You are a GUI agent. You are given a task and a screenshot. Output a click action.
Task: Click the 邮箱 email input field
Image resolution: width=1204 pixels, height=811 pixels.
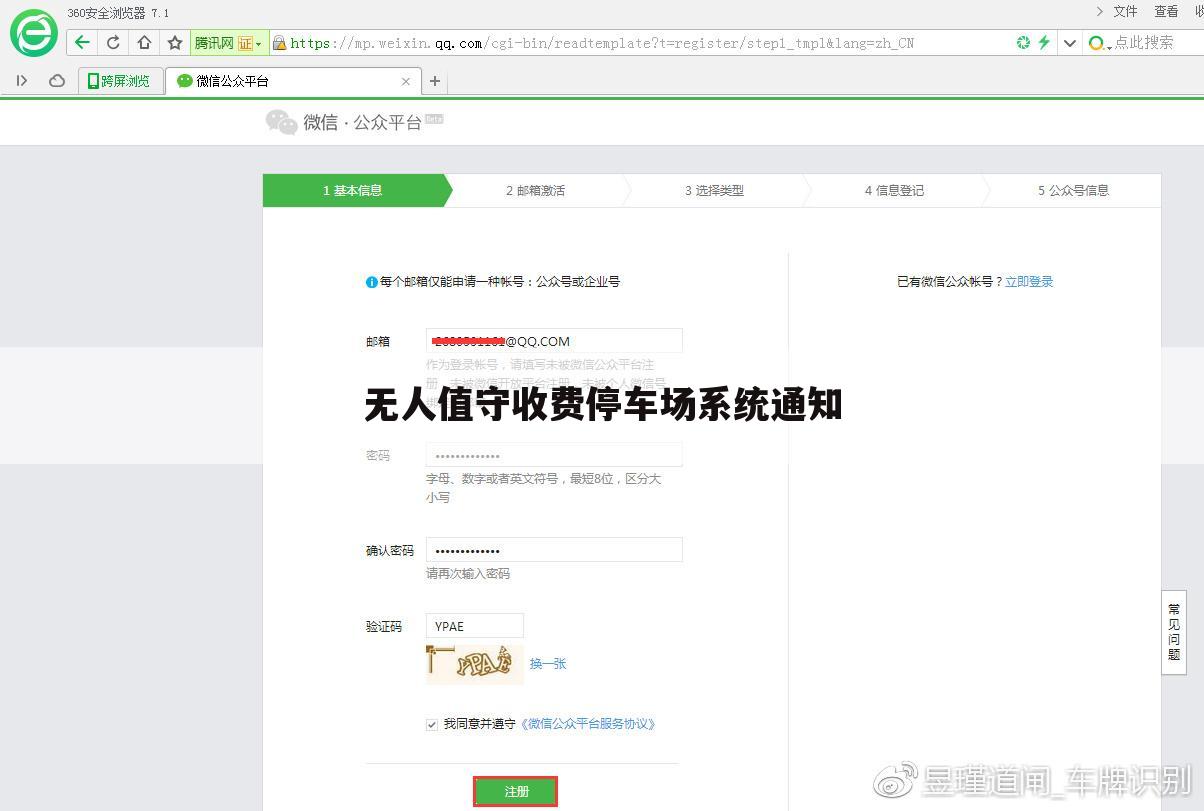coord(554,341)
